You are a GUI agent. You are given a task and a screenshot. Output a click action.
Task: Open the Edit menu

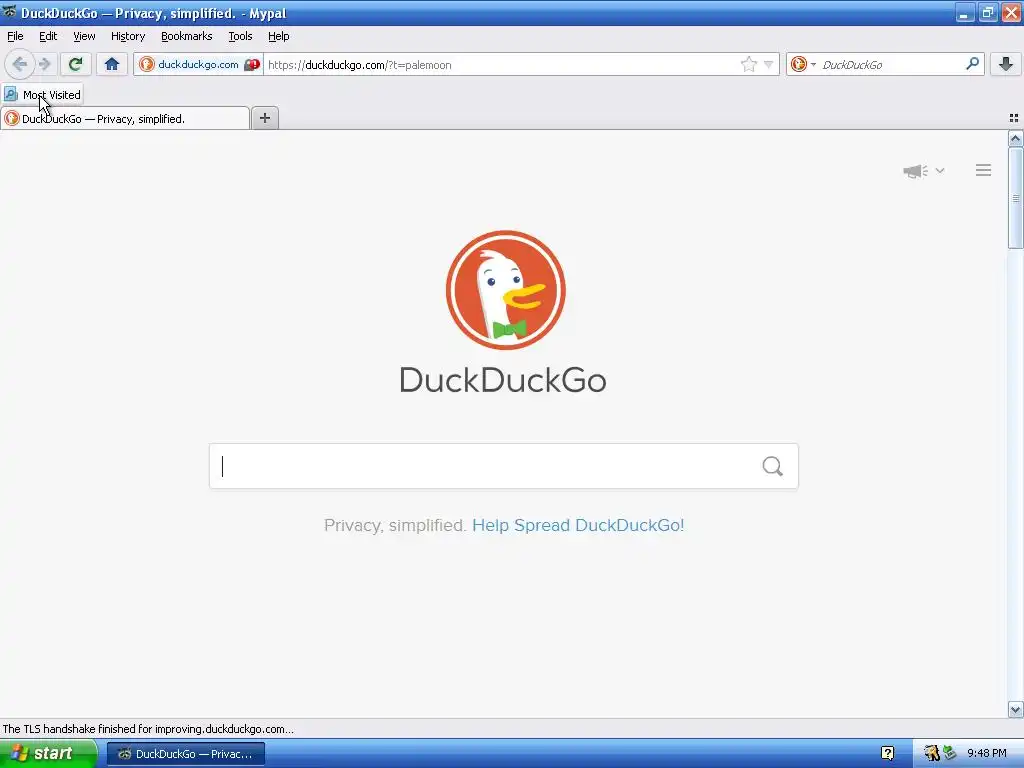[48, 36]
